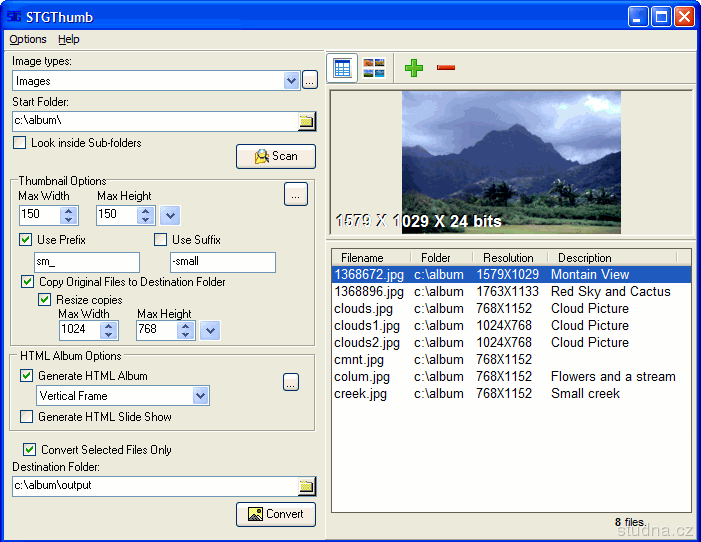The height and width of the screenshot is (542, 701).
Task: Open Thumbnail Options ellipsis settings button
Action: pyautogui.click(x=295, y=195)
